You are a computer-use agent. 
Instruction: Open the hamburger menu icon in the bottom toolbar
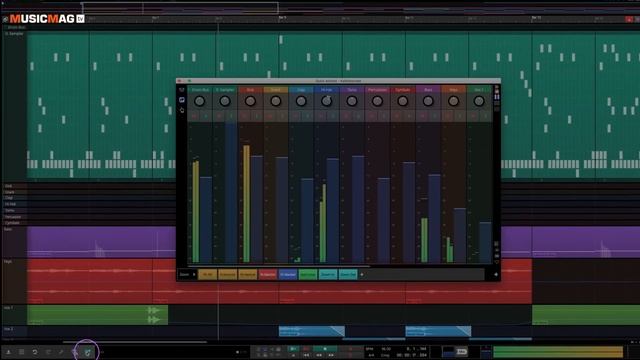pos(22,352)
